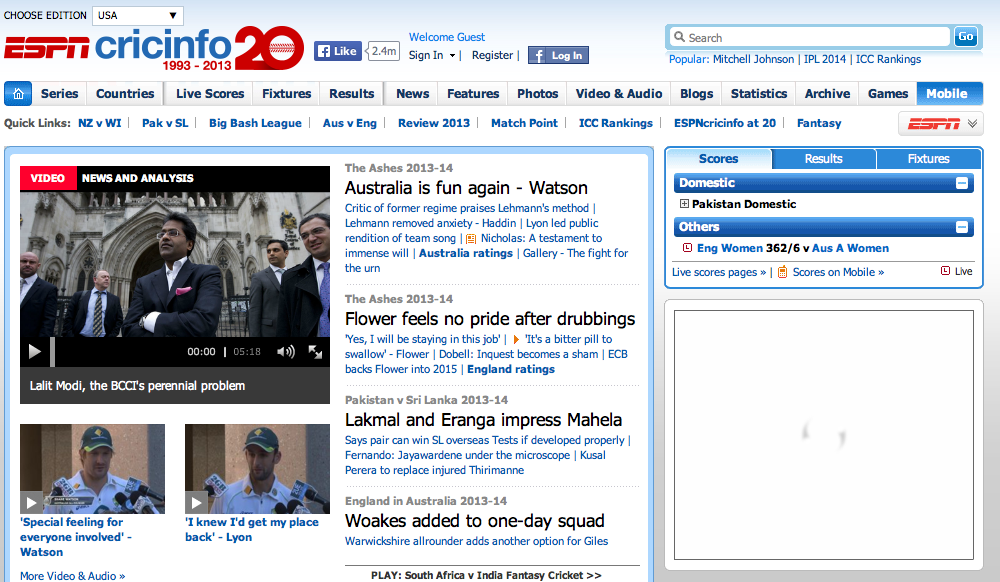The image size is (1000, 582).
Task: Click the video progress bar
Action: coord(120,351)
